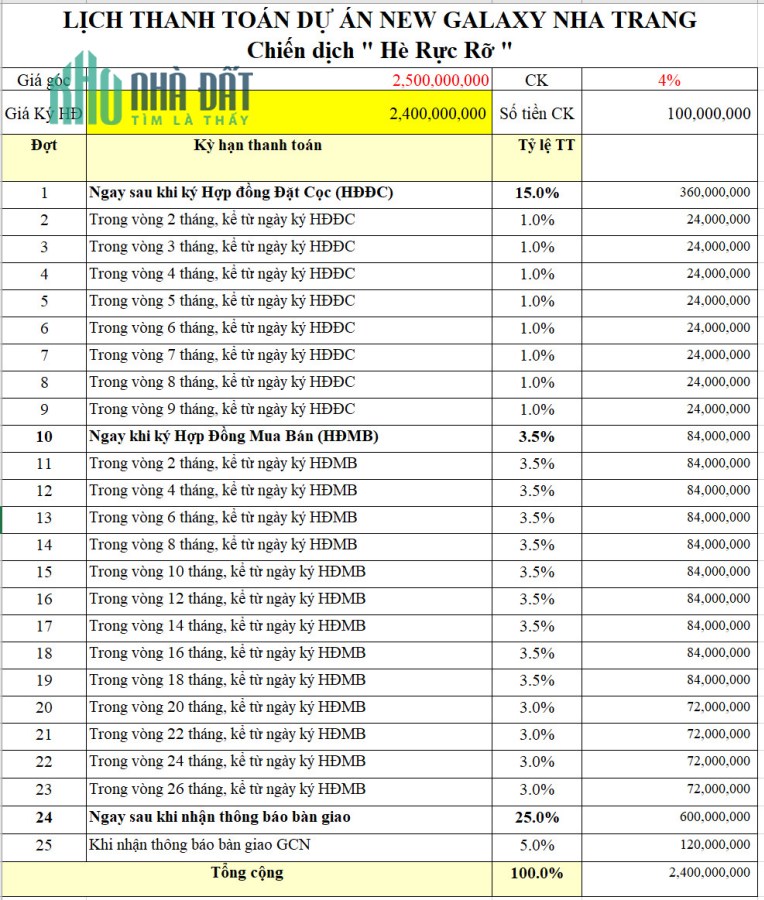Image resolution: width=764 pixels, height=900 pixels.
Task: Click the 5.0% rate cell
Action: [537, 845]
